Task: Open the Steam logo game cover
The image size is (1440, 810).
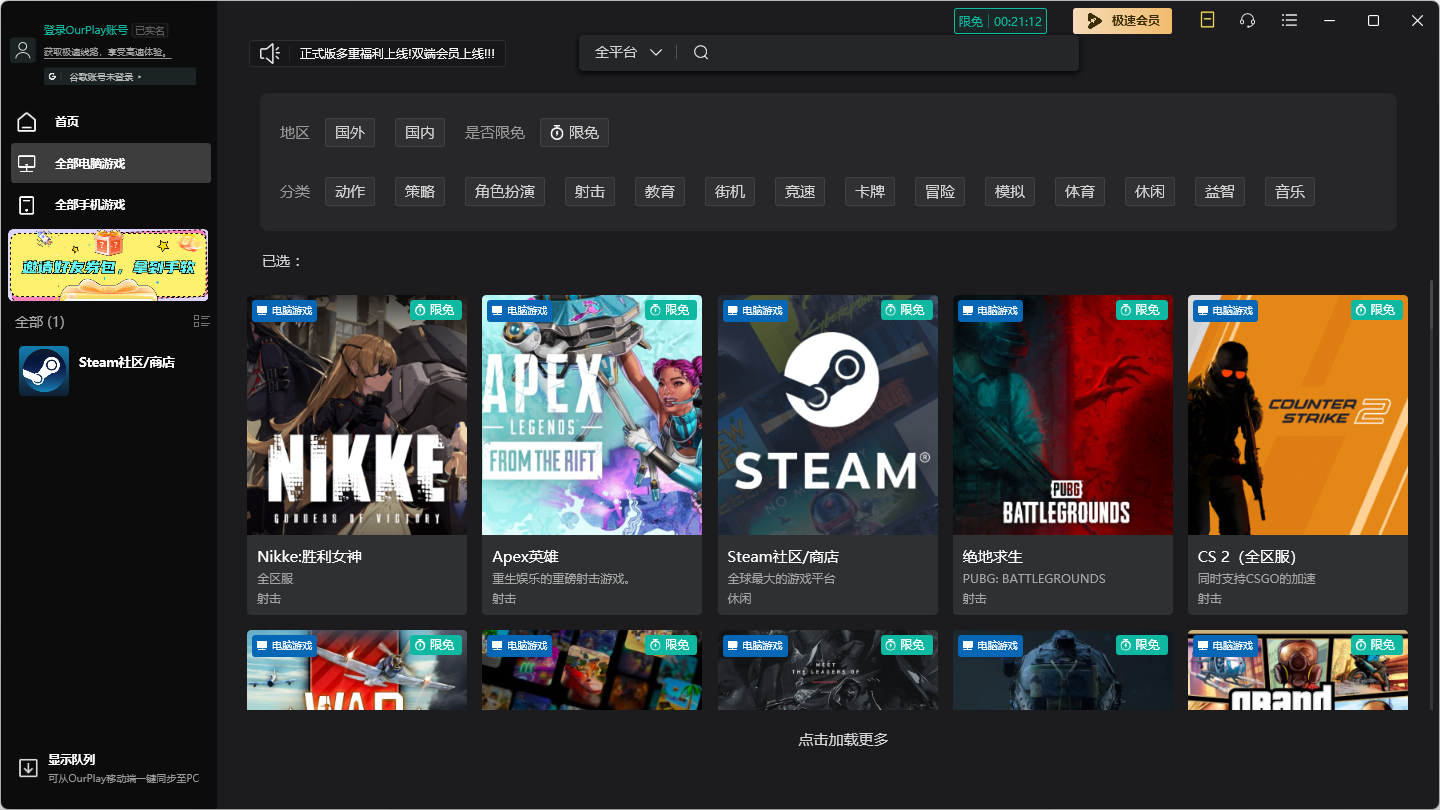Action: tap(828, 415)
